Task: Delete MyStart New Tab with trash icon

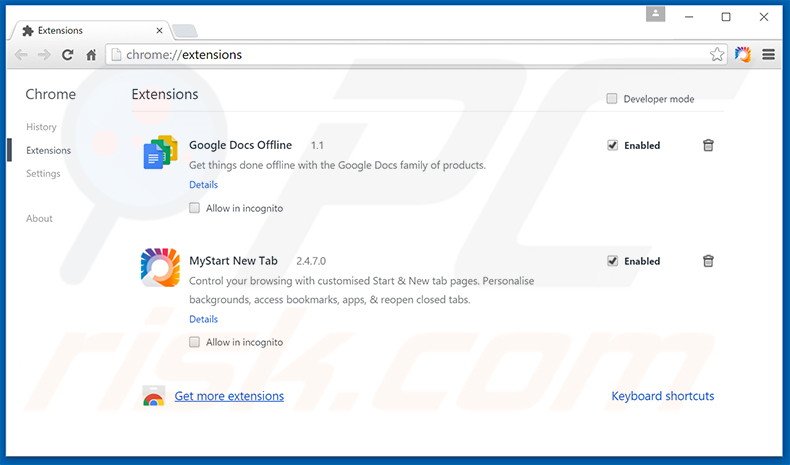Action: click(708, 261)
